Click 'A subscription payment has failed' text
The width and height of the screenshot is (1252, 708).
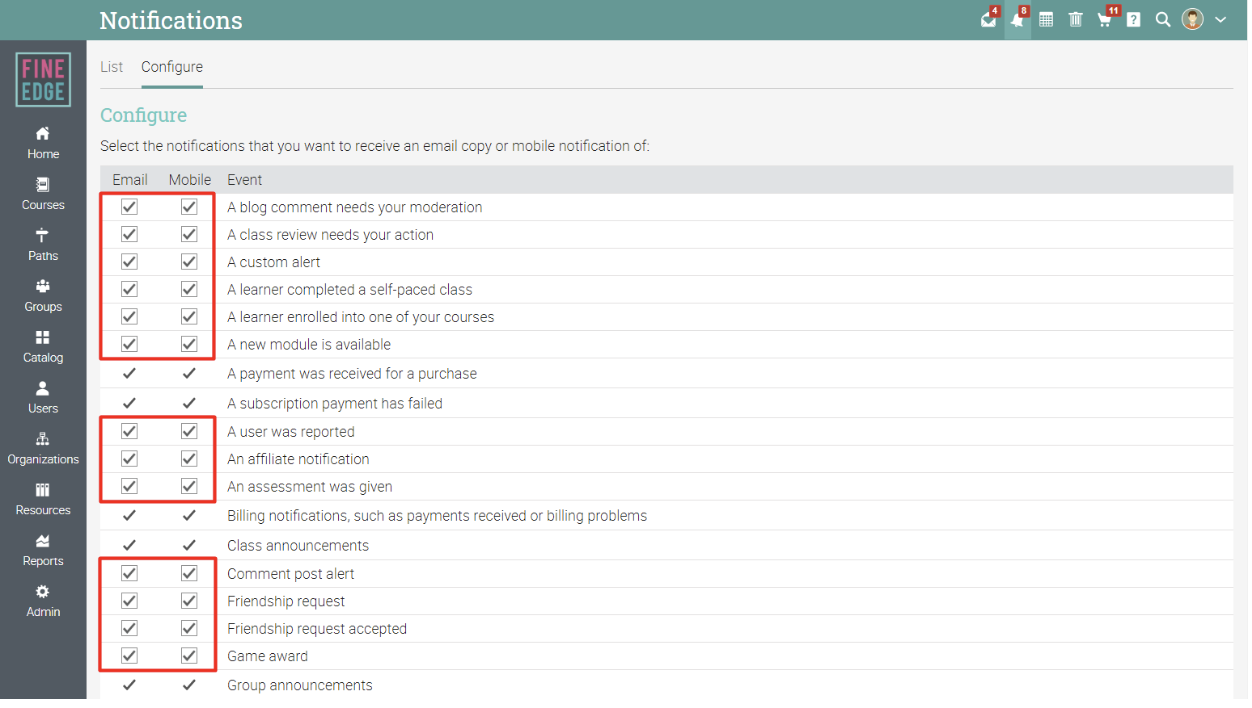tap(335, 403)
